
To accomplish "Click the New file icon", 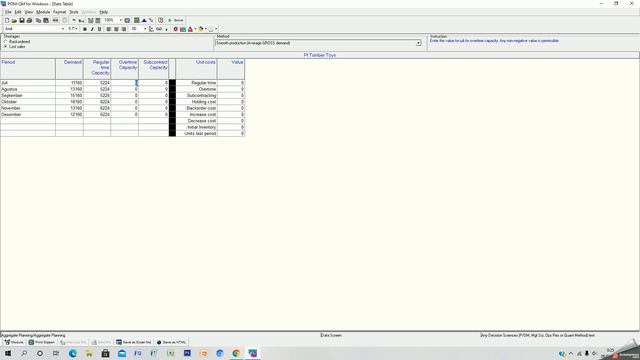I will (7, 20).
